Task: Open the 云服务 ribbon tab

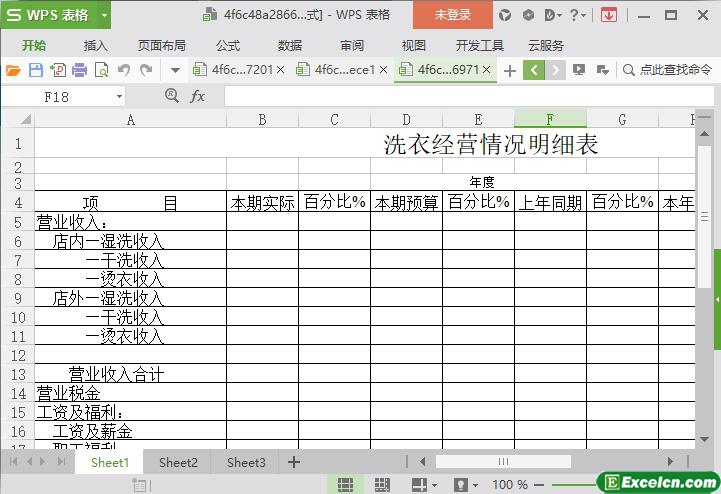Action: 546,46
